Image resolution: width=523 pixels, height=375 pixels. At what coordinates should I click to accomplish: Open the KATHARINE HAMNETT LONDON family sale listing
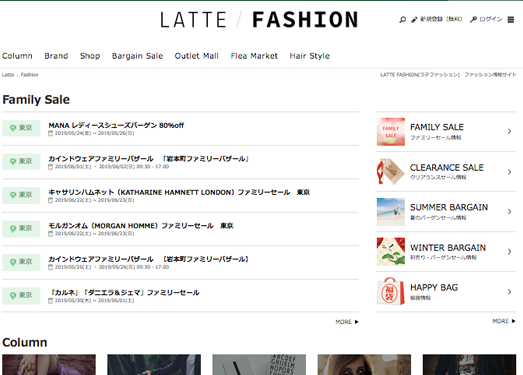(x=179, y=192)
